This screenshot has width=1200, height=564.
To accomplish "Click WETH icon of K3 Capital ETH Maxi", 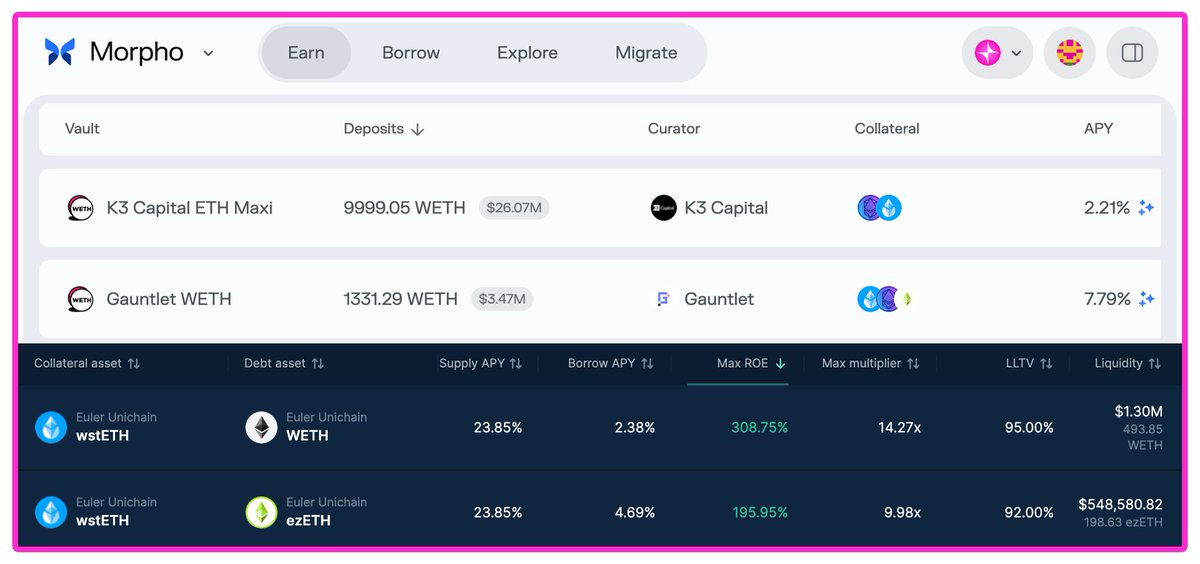I will tap(80, 208).
